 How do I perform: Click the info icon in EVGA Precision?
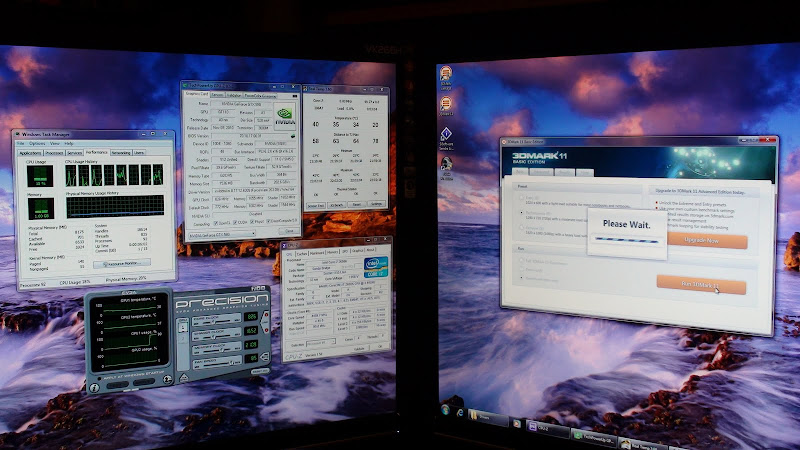94,388
